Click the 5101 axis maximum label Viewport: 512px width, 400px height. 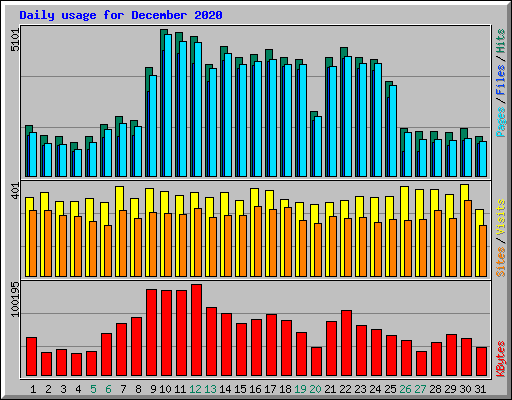pyautogui.click(x=15, y=40)
